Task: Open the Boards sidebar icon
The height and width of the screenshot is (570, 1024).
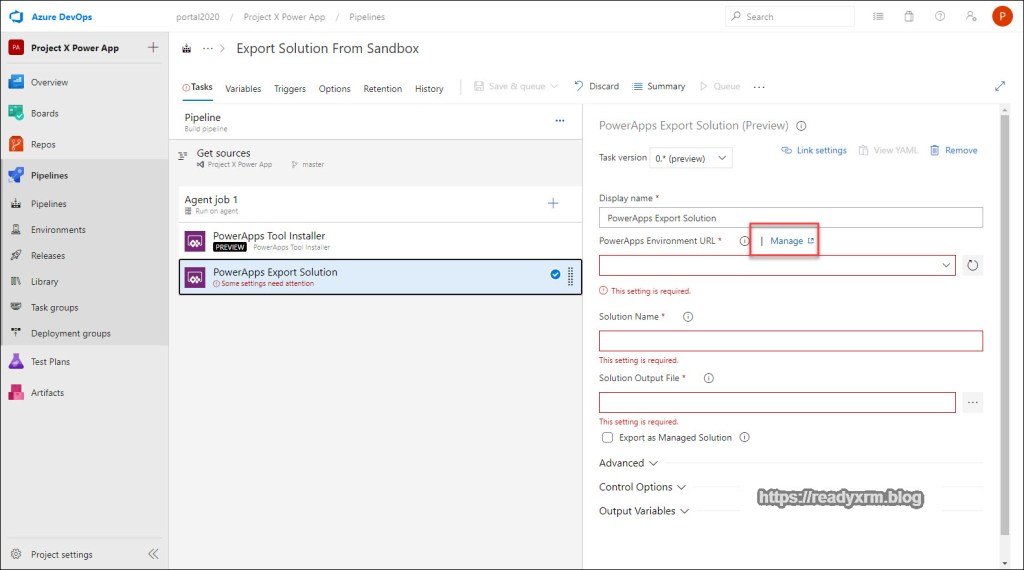Action: [x=16, y=113]
